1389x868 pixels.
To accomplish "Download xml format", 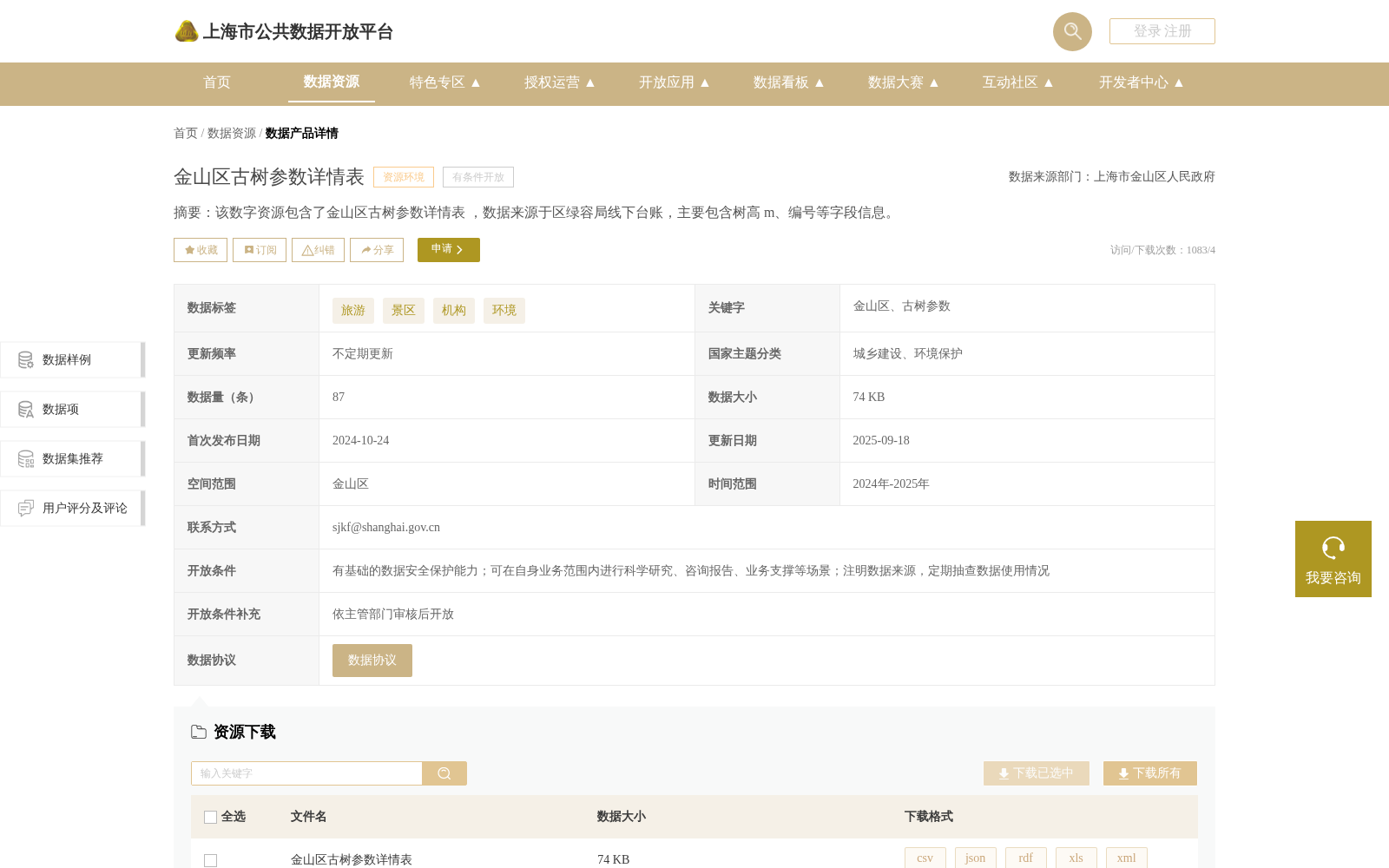I will pyautogui.click(x=1127, y=858).
